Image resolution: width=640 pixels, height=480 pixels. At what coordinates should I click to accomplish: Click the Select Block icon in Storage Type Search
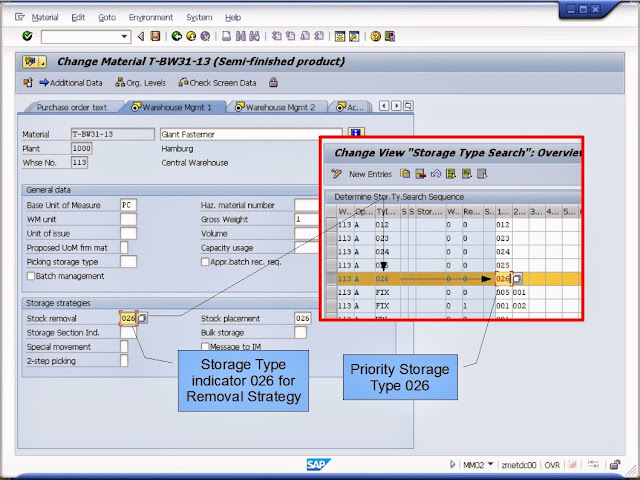467,174
